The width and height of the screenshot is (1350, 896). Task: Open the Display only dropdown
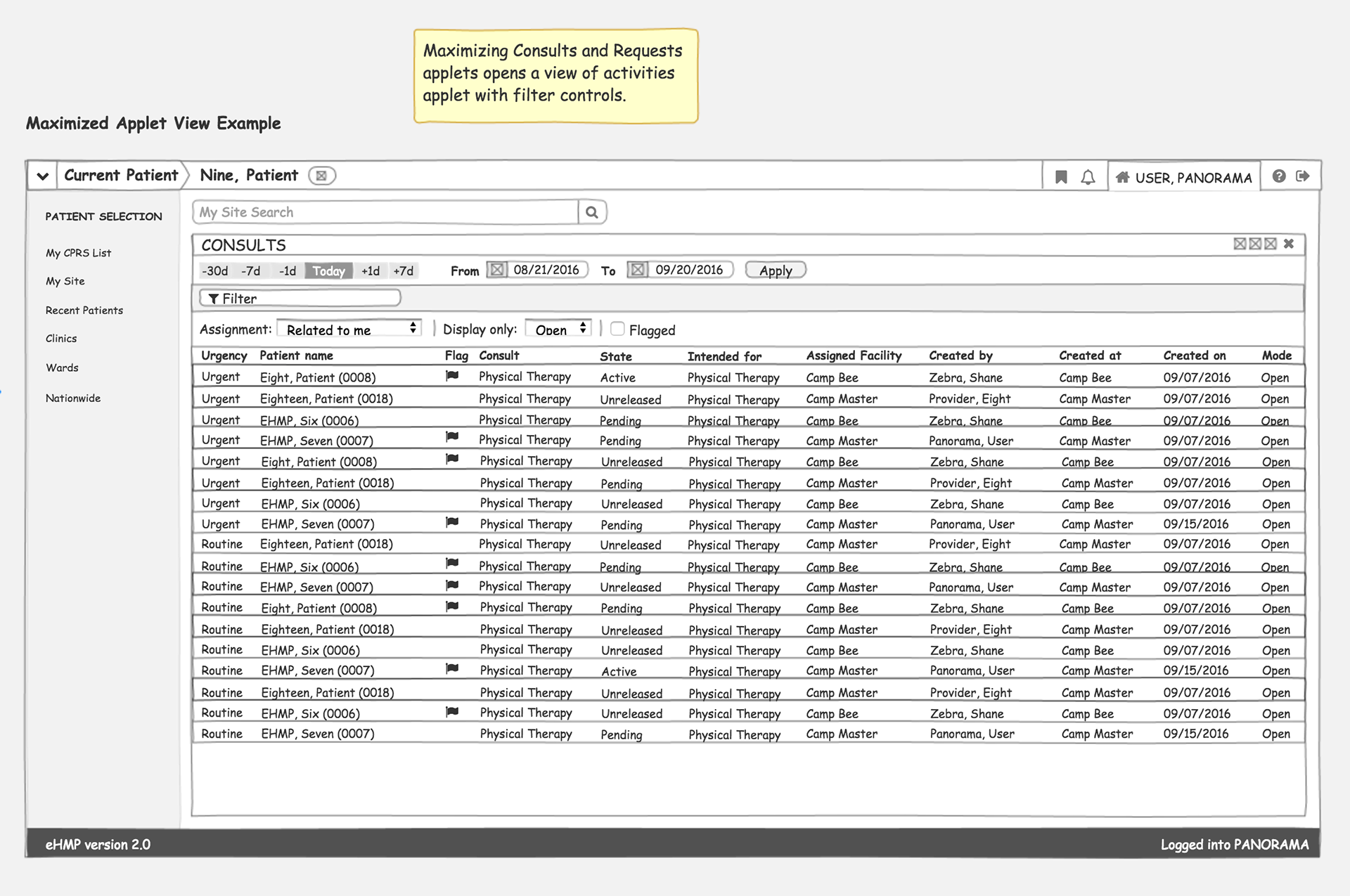[x=559, y=329]
